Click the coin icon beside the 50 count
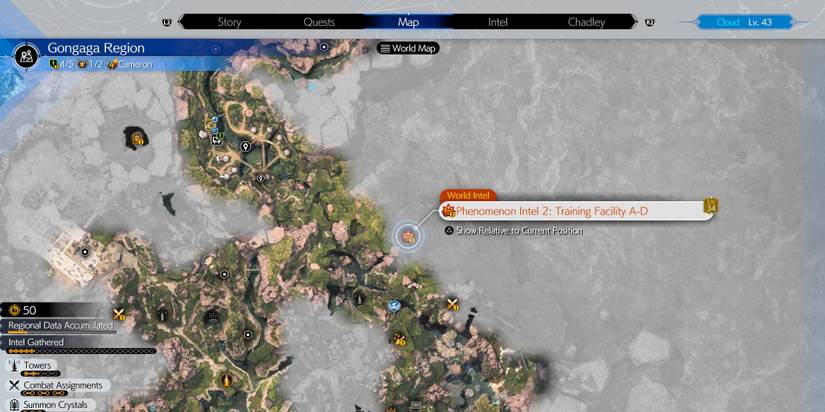 [x=14, y=310]
